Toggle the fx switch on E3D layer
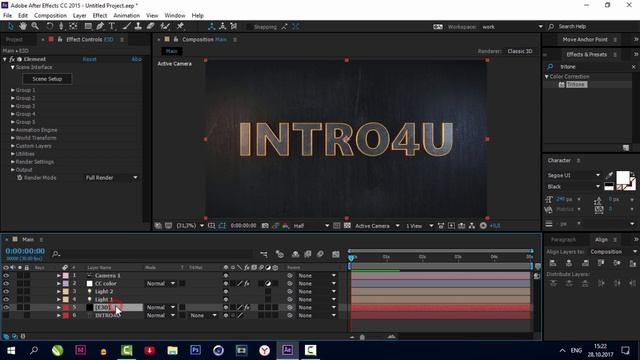 [x=247, y=307]
